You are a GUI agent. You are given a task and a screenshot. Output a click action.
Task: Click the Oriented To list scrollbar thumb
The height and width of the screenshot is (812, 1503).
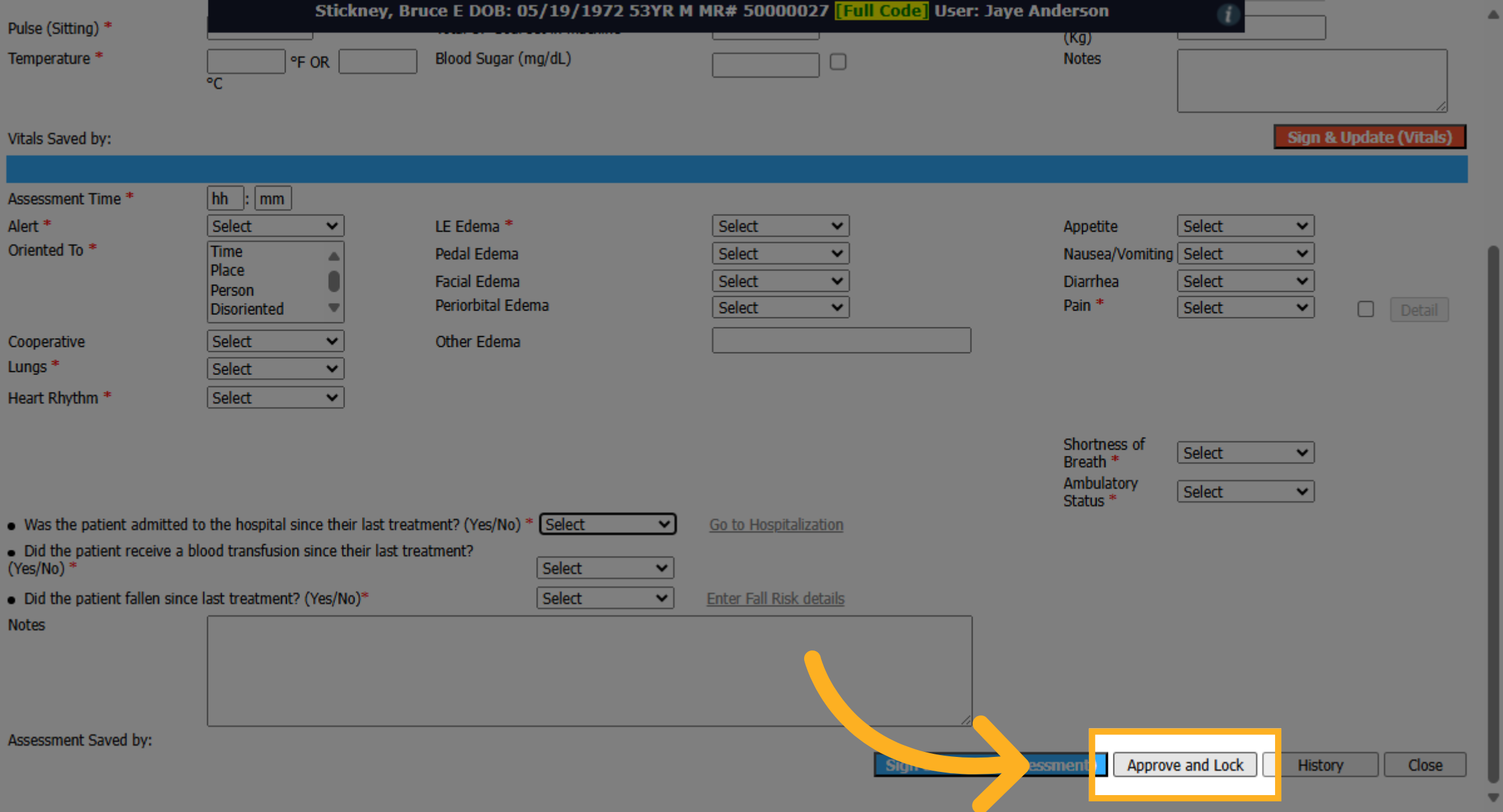tap(334, 281)
